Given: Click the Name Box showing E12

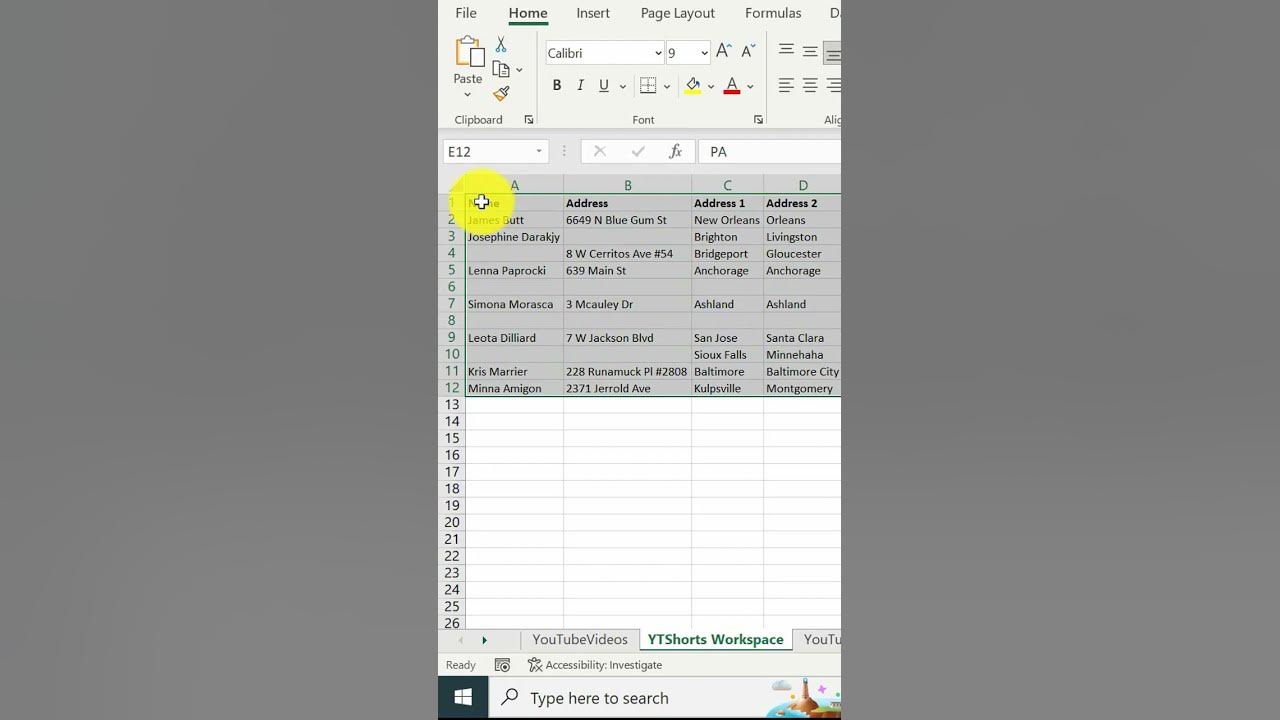Looking at the screenshot, I should [488, 151].
